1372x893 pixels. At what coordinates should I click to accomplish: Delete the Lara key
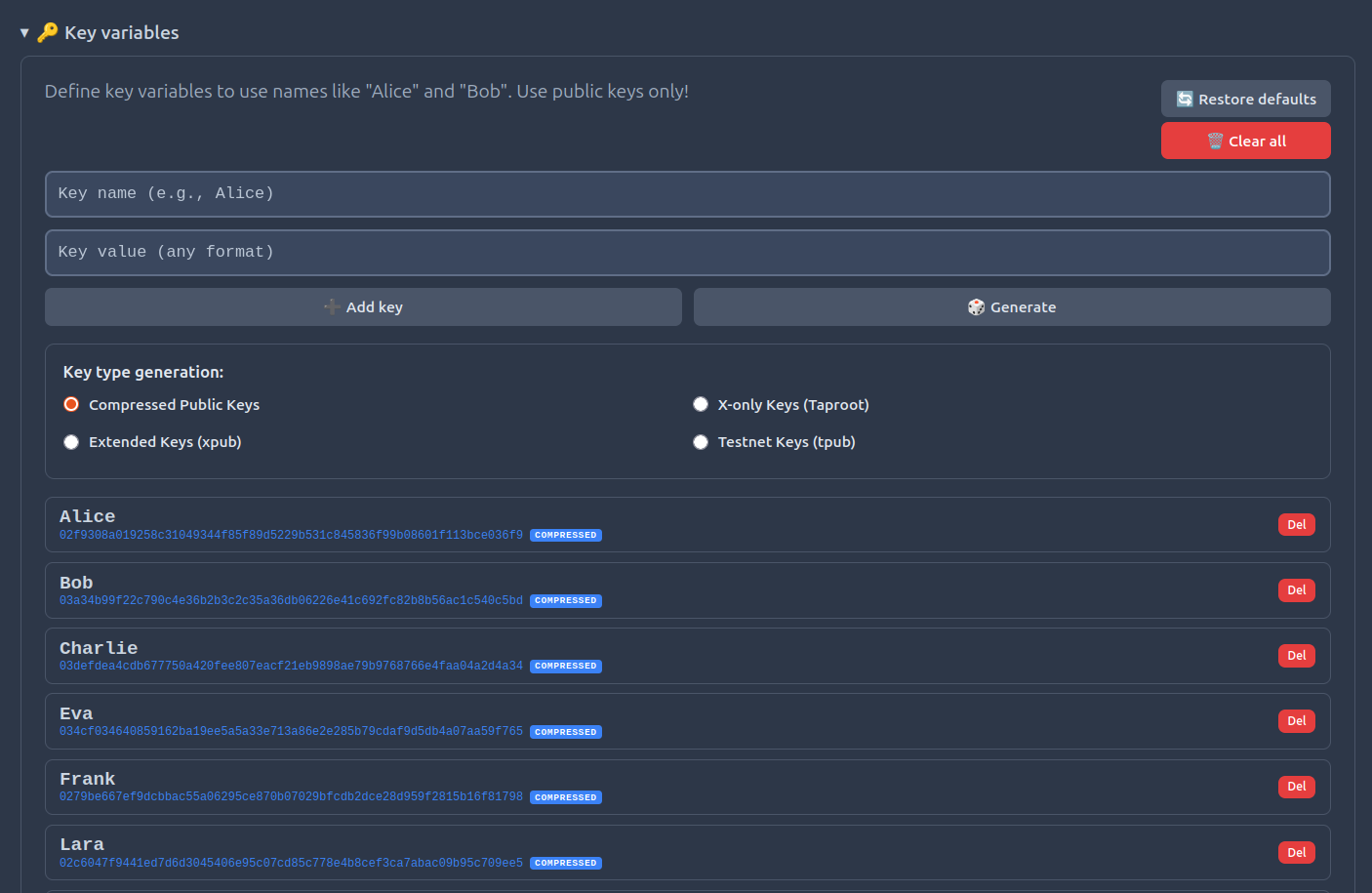pos(1296,852)
